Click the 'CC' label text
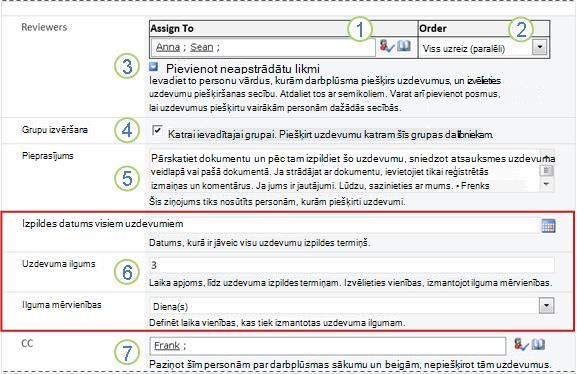The height and width of the screenshot is (374, 577). click(x=27, y=343)
